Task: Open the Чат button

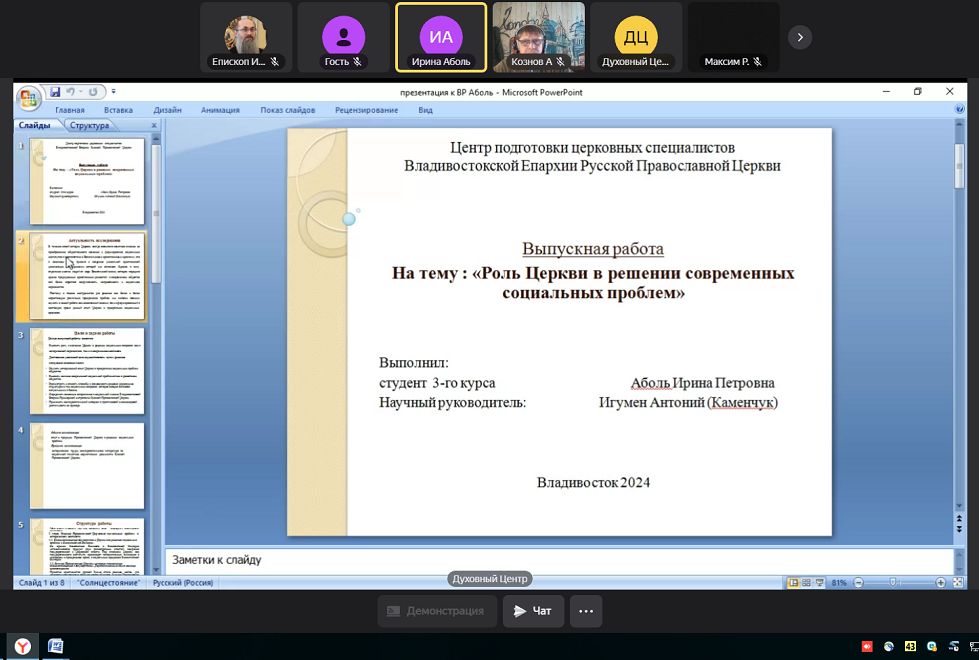Action: [x=533, y=611]
